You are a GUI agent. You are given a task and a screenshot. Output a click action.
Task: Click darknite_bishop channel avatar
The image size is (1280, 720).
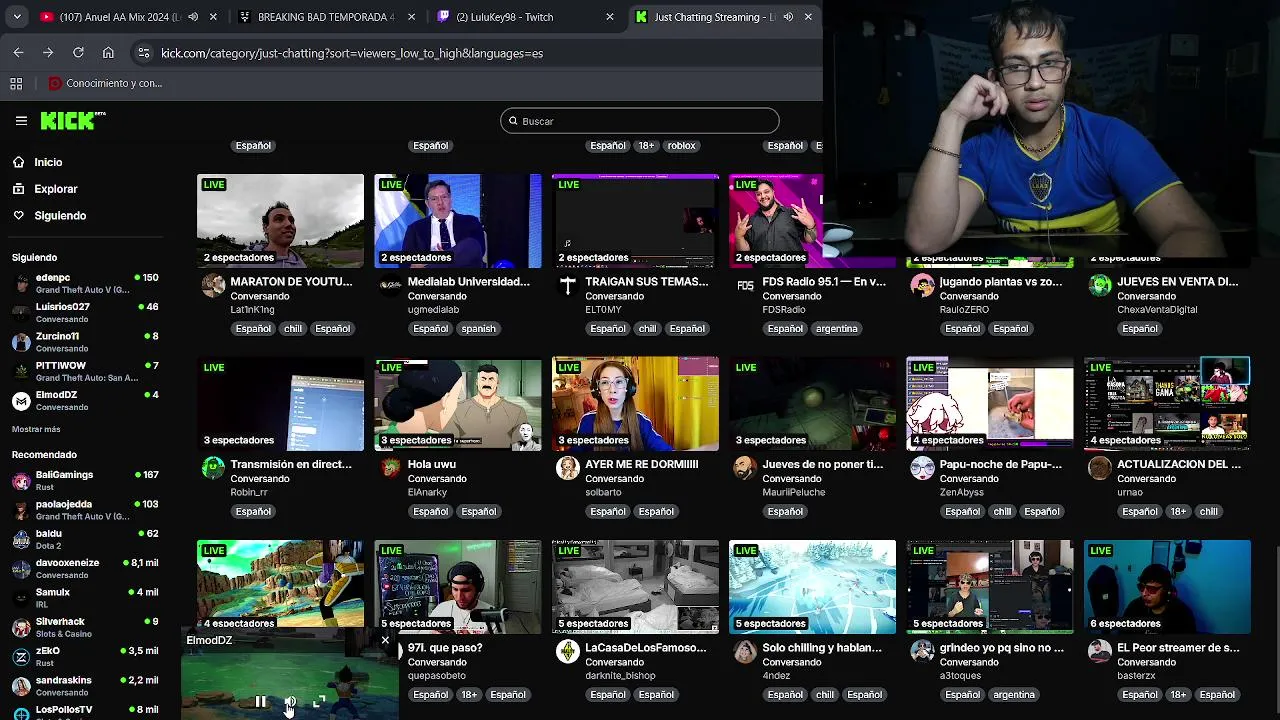coord(567,652)
